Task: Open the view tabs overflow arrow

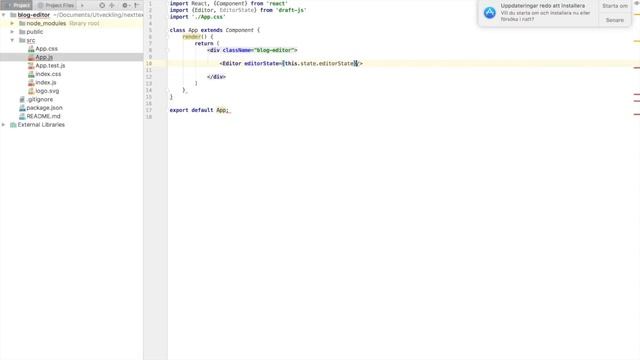Action: click(x=82, y=5)
